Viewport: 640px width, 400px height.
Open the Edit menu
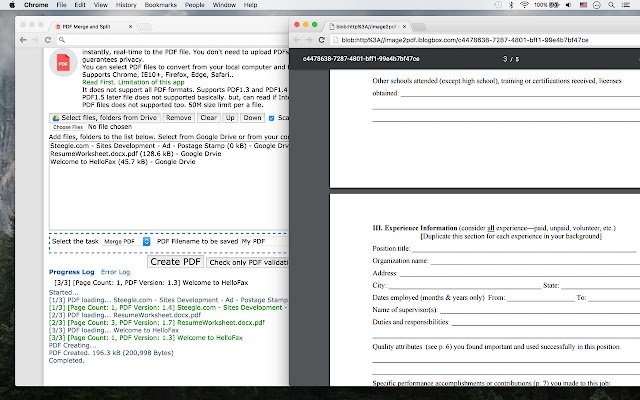click(80, 5)
